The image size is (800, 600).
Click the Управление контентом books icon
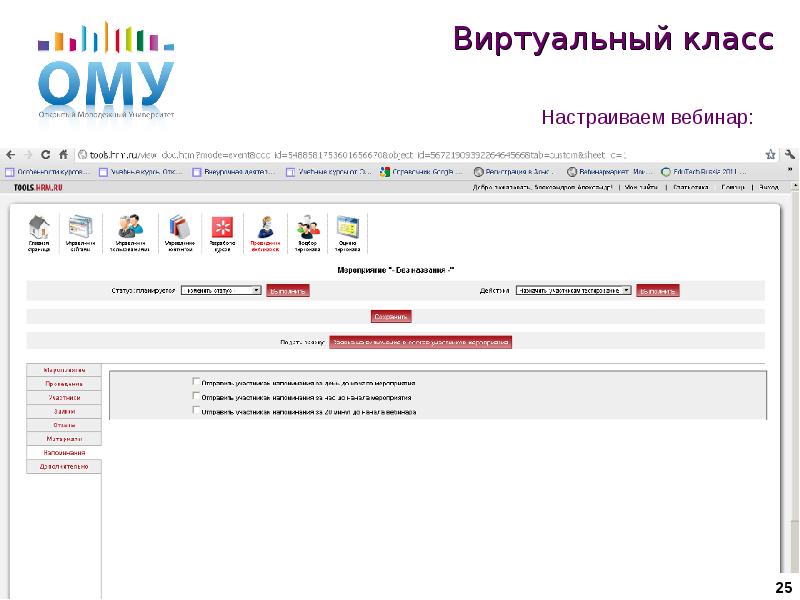coord(179,229)
